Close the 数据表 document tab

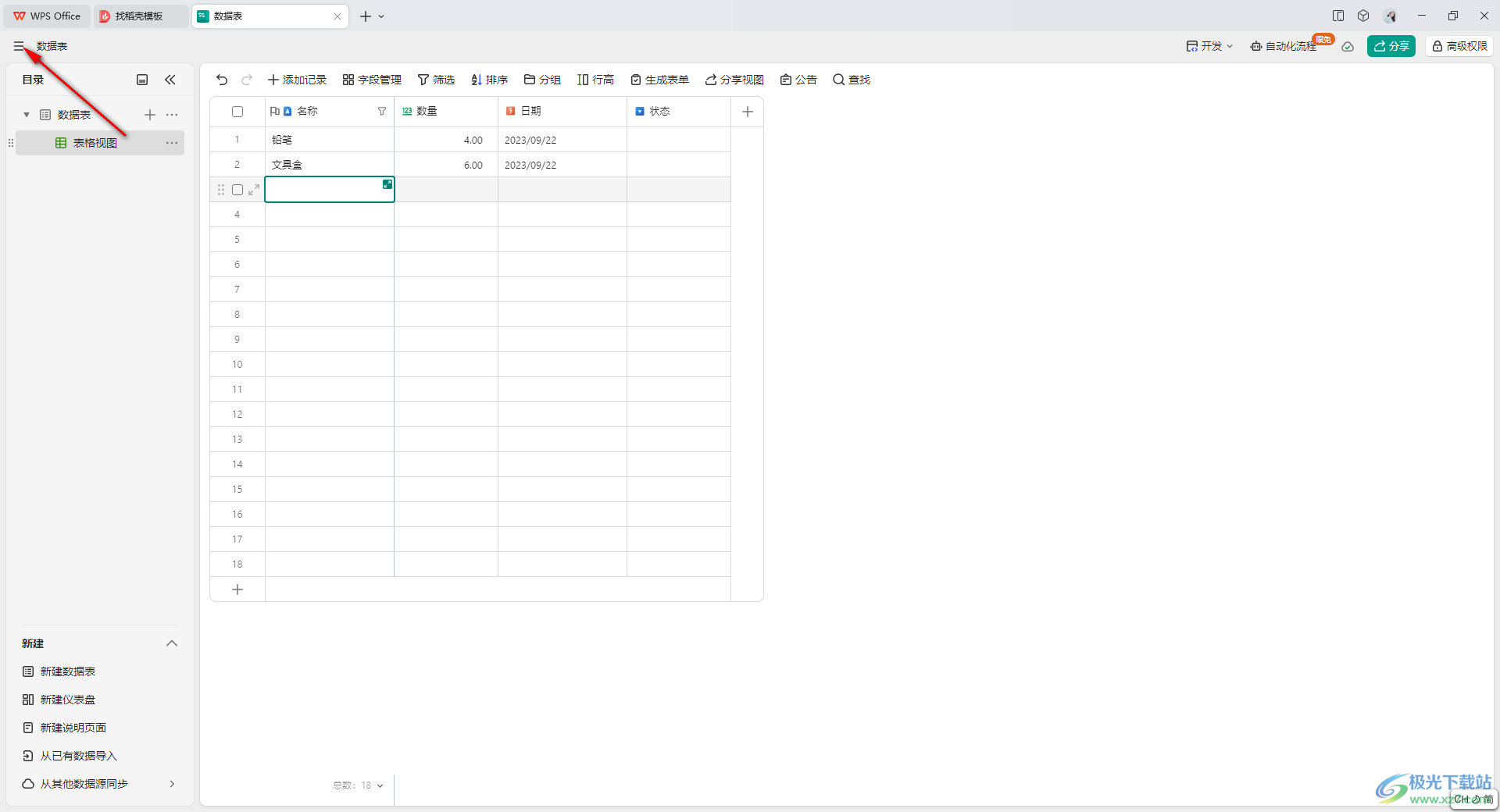pyautogui.click(x=337, y=16)
